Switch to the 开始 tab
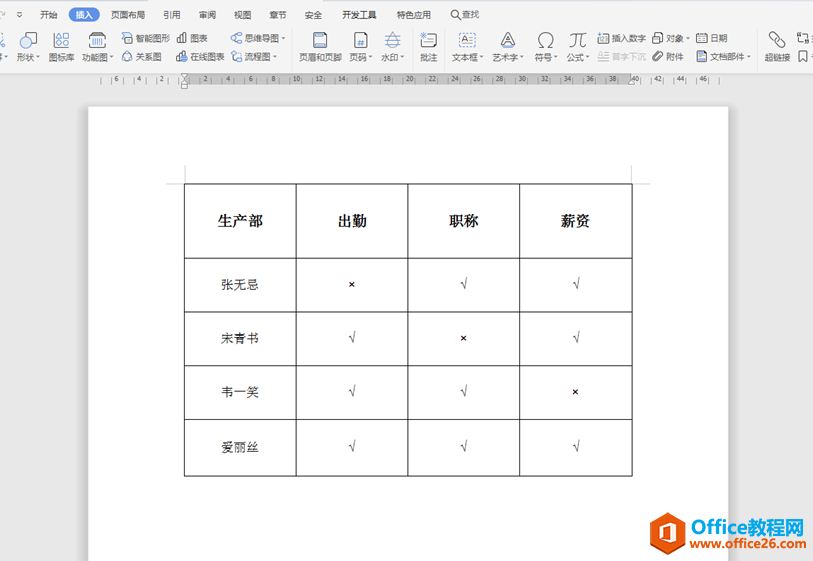Image resolution: width=813 pixels, height=561 pixels. point(49,15)
